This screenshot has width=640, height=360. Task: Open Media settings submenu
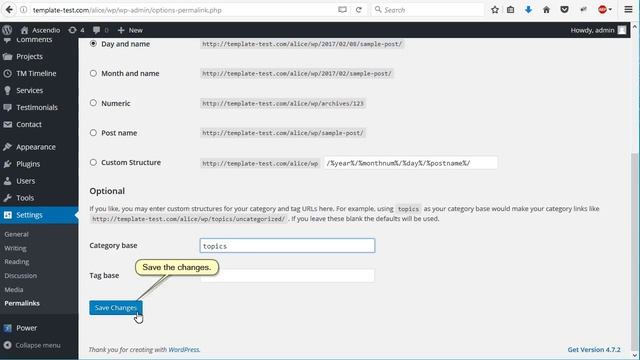tap(14, 289)
